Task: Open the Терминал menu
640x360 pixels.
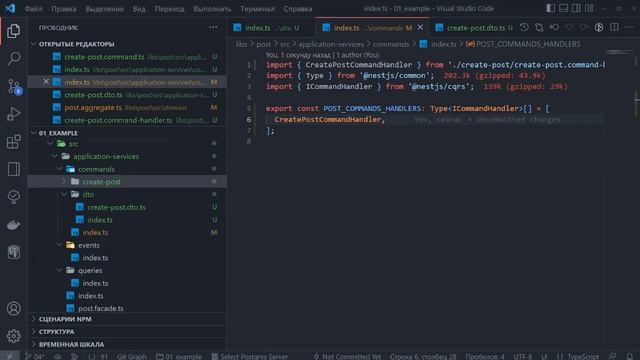Action: coord(257,9)
